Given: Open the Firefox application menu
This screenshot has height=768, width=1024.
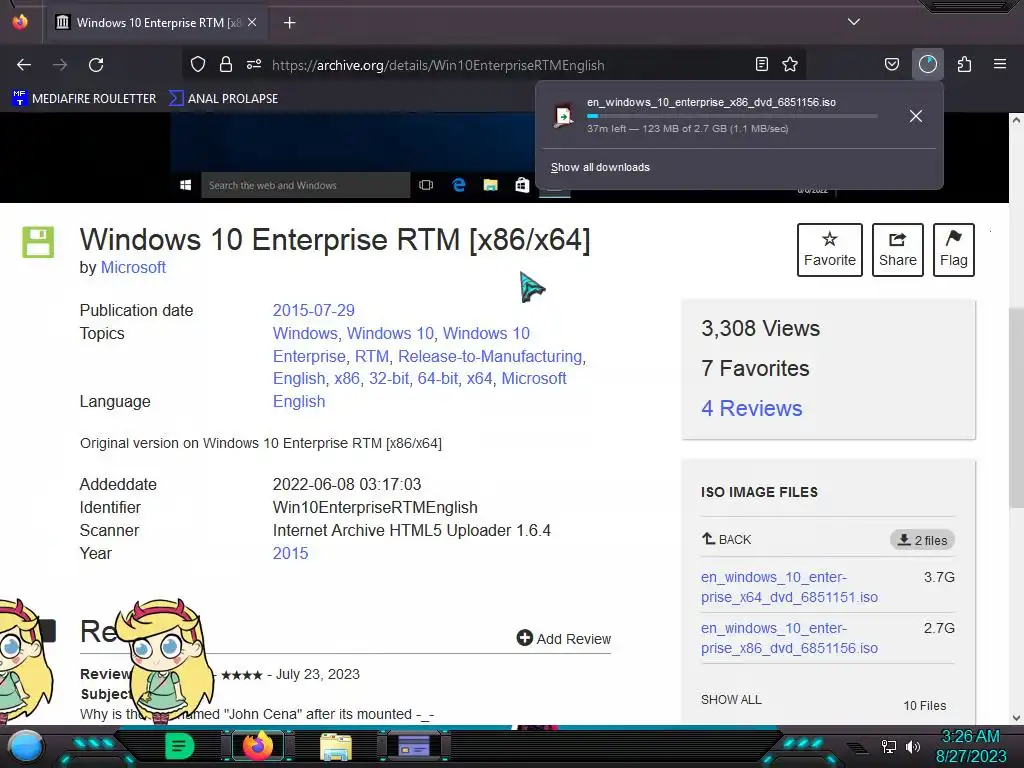Looking at the screenshot, I should (x=1000, y=64).
